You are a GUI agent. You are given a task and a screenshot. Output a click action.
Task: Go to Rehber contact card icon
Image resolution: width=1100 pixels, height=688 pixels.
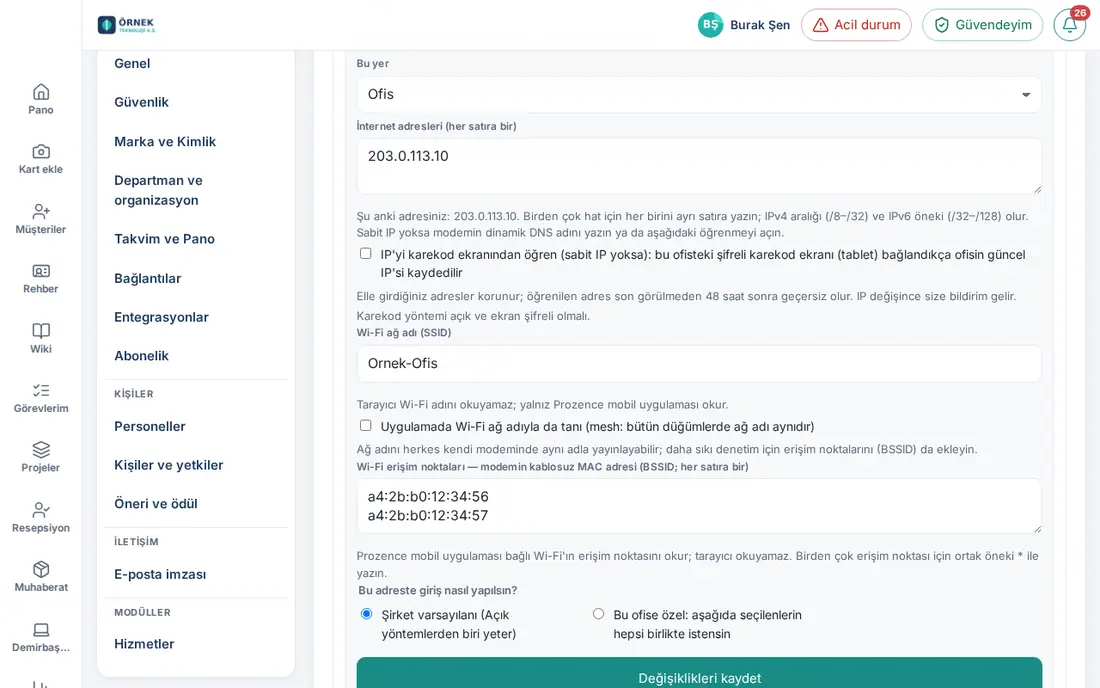41,271
